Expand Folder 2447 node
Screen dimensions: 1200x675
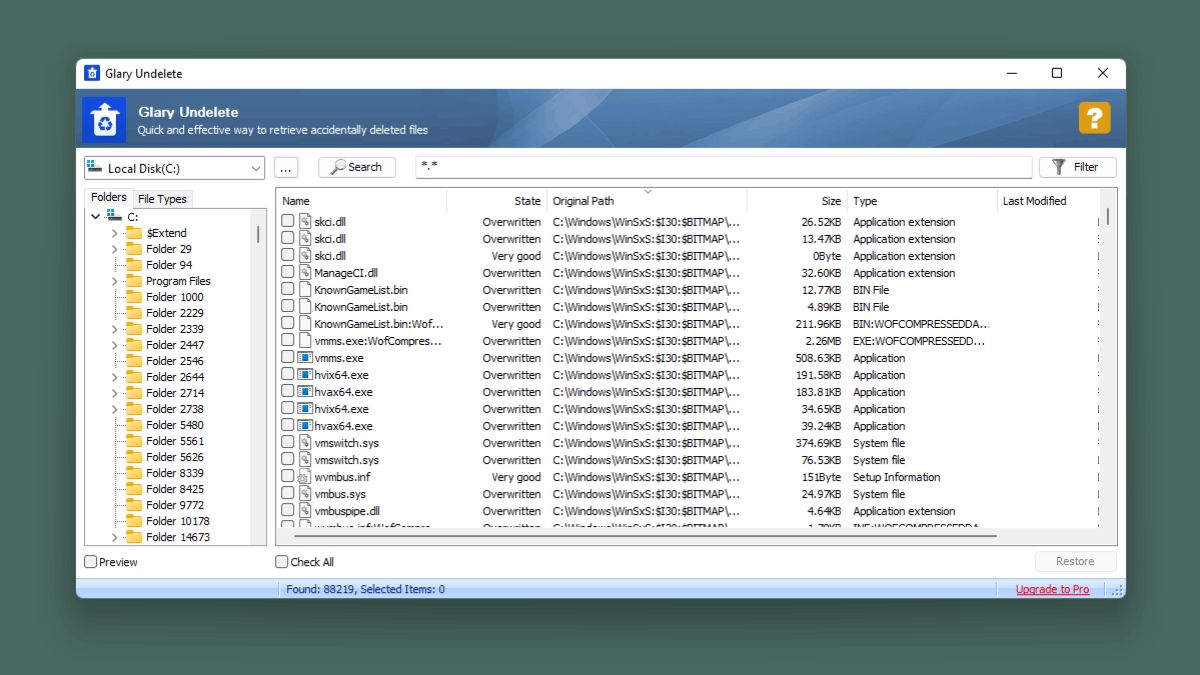(x=114, y=345)
